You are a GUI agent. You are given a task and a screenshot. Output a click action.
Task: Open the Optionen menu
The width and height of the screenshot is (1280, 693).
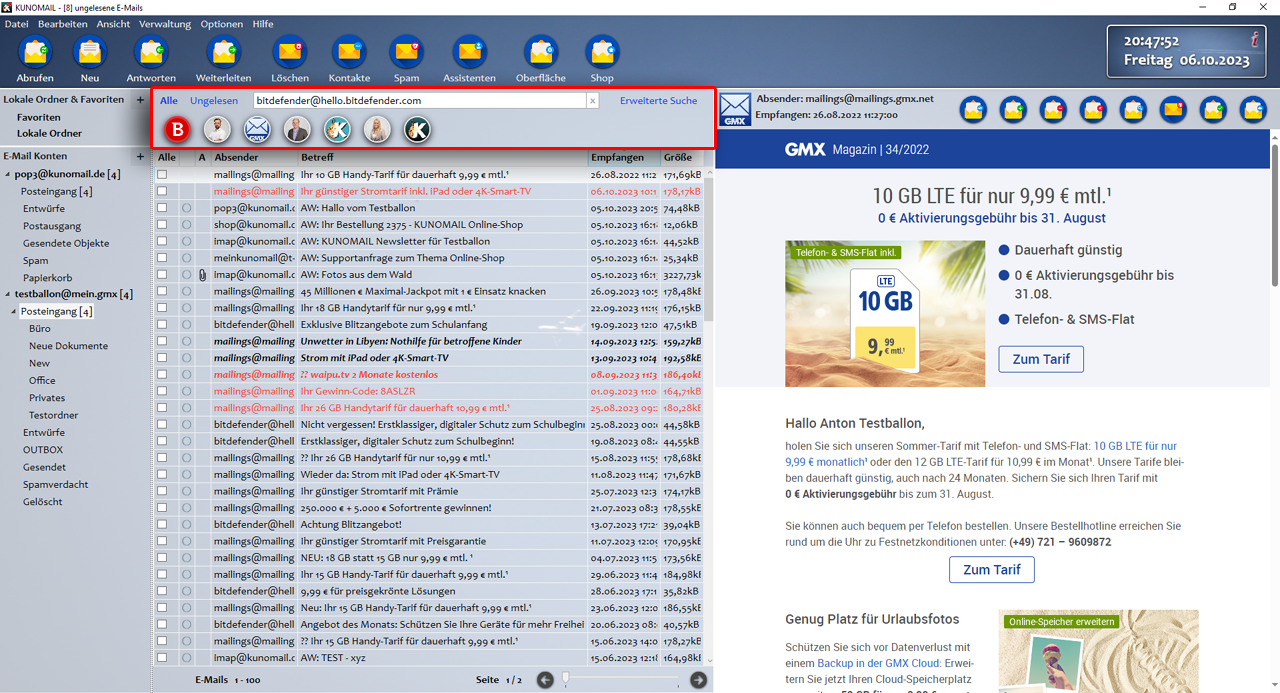click(221, 24)
